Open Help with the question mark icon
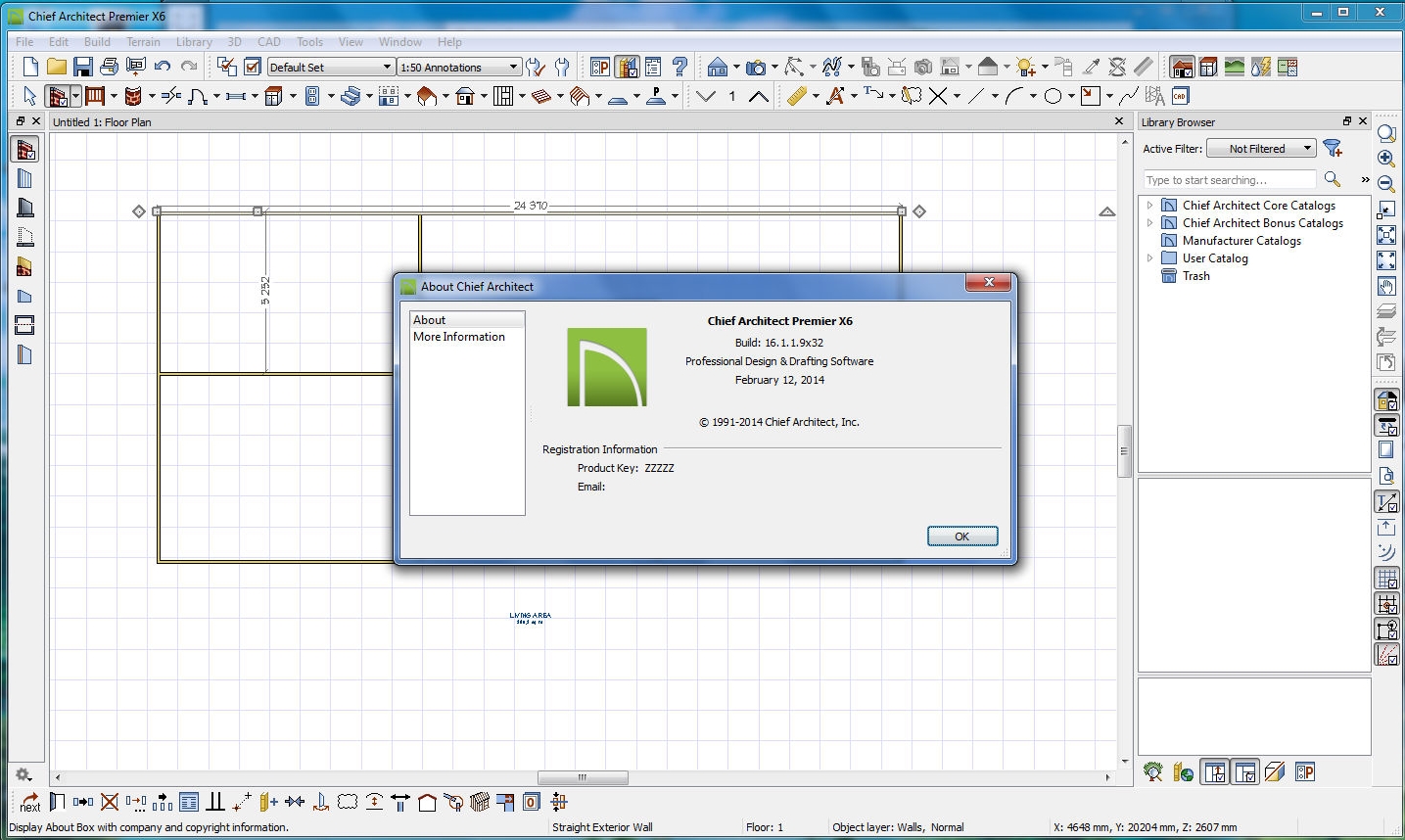Image resolution: width=1405 pixels, height=840 pixels. [x=679, y=67]
